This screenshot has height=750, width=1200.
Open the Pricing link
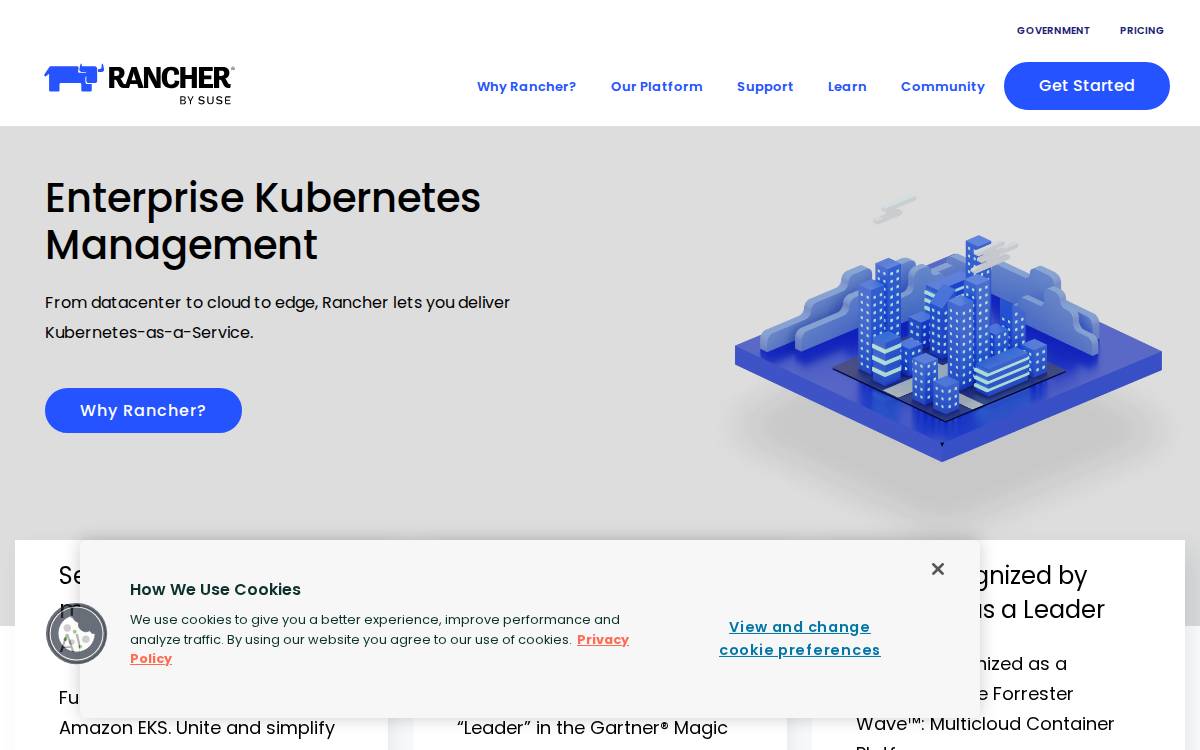pos(1141,31)
